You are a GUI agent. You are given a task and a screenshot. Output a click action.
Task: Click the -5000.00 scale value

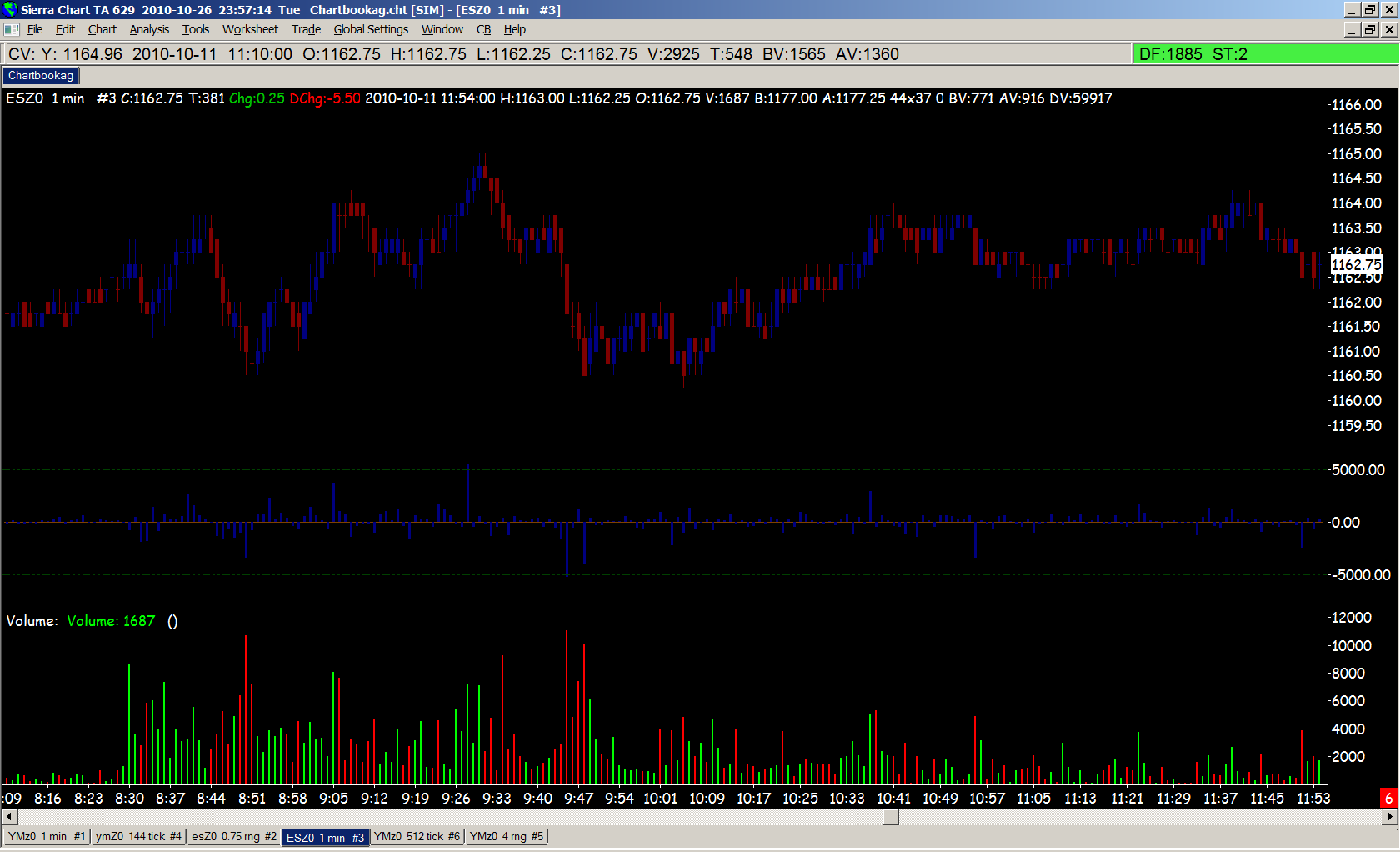click(1360, 575)
